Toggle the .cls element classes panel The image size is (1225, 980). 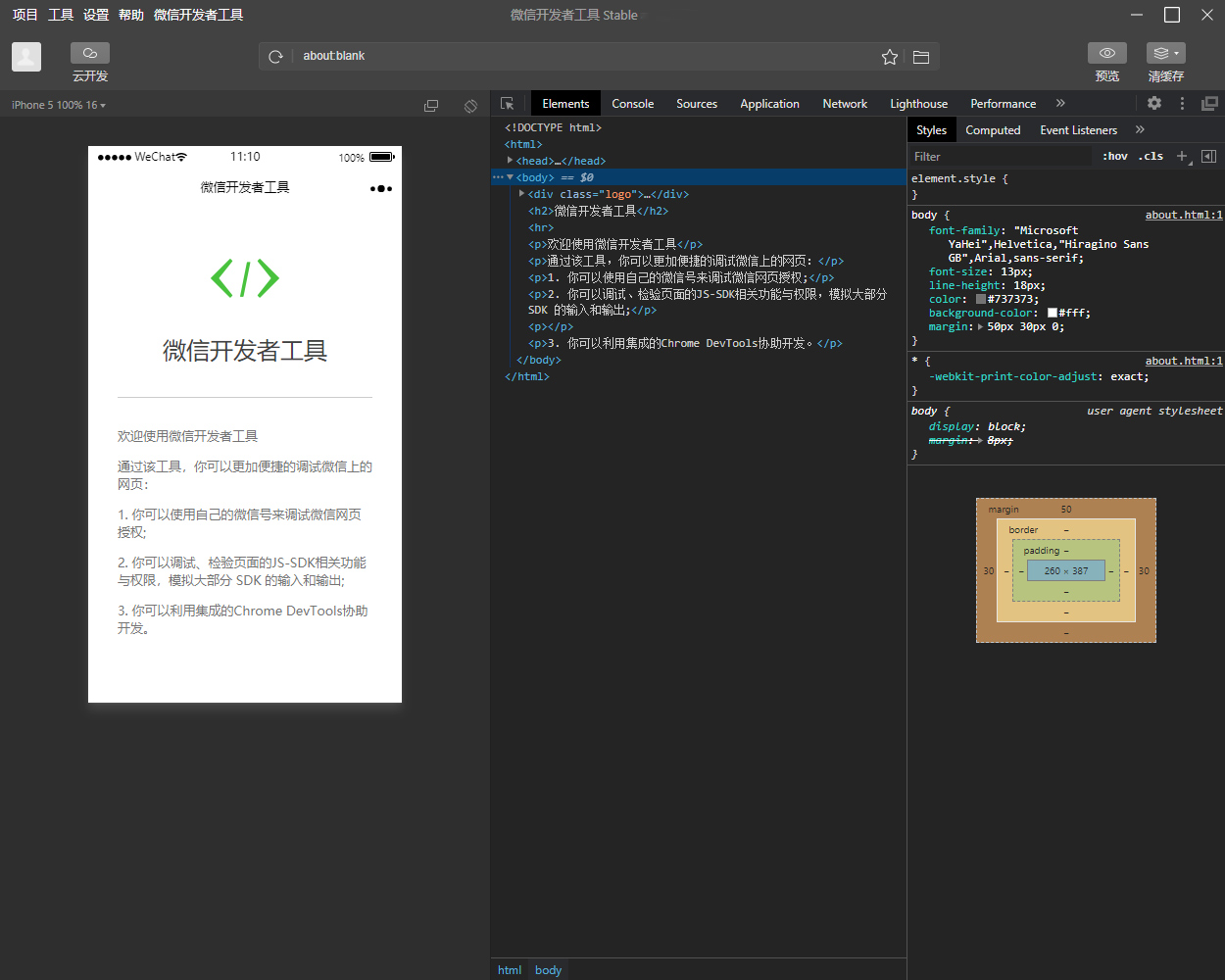1151,157
